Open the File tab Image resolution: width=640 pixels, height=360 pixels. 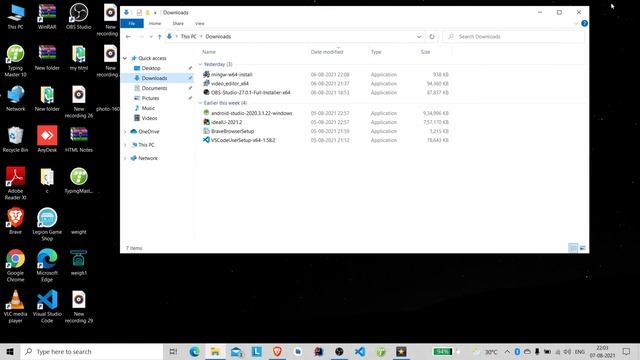pos(132,23)
